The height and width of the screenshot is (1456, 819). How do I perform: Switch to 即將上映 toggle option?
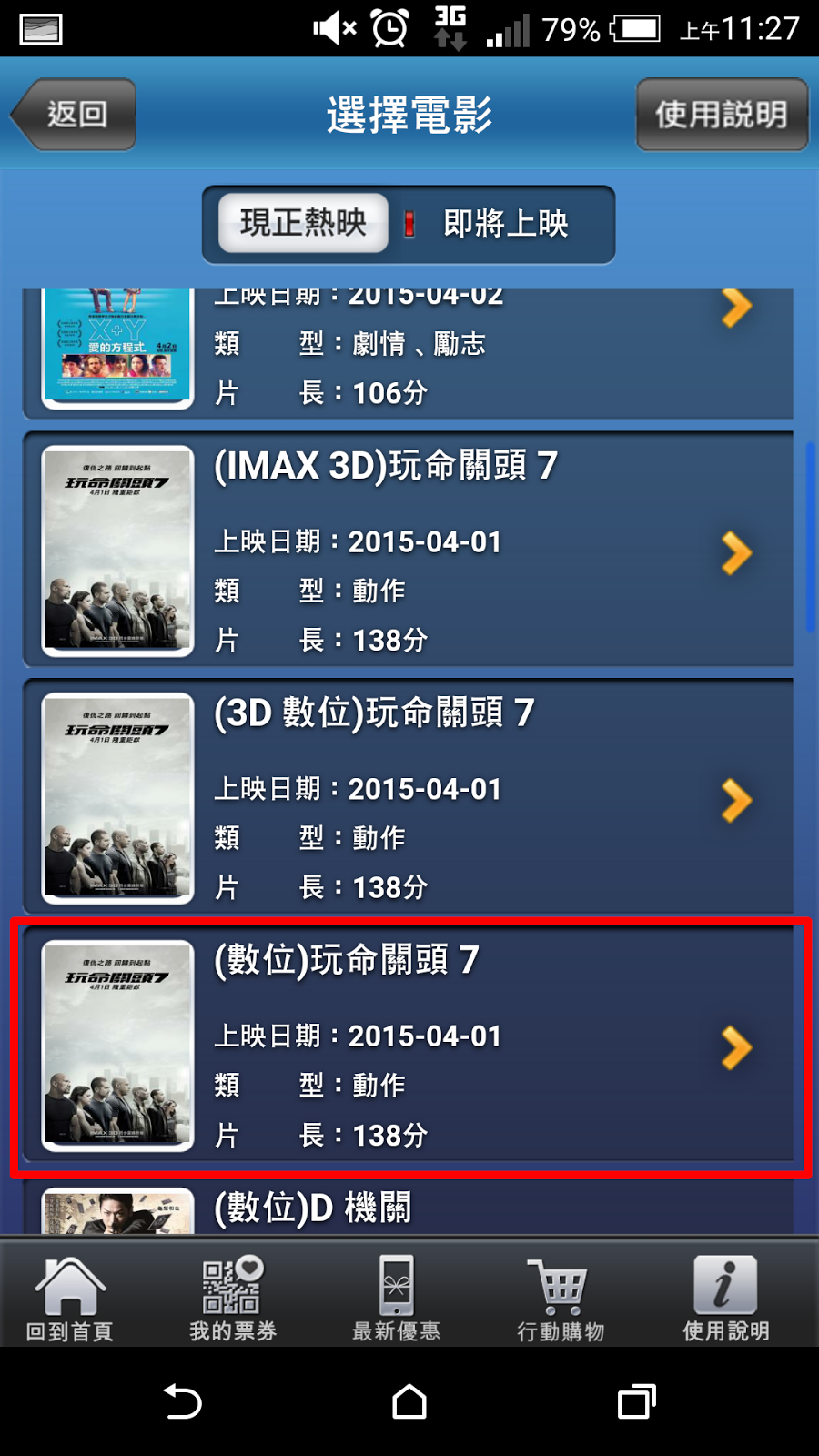click(506, 223)
